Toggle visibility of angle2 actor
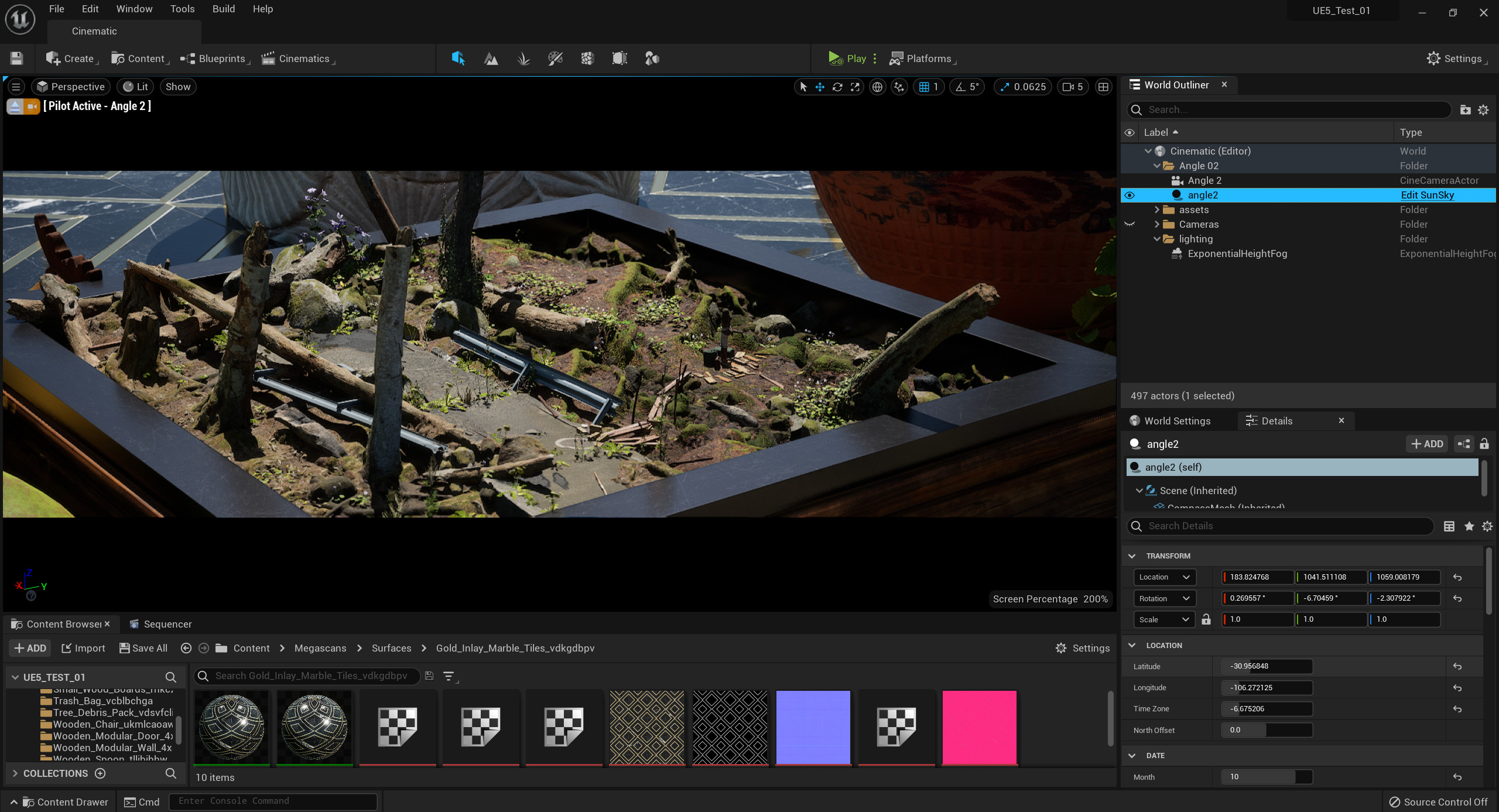 point(1130,195)
